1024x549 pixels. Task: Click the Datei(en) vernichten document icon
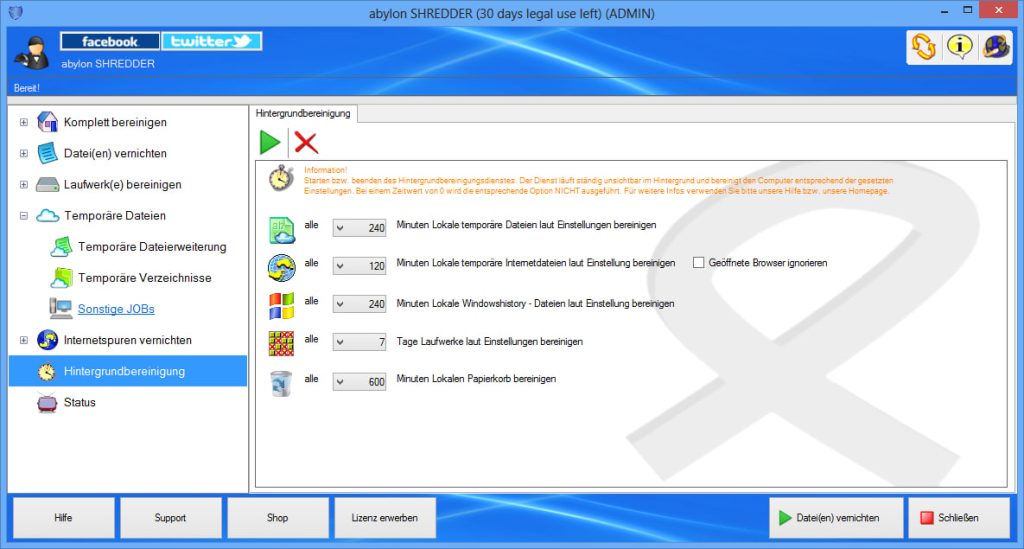(48, 153)
